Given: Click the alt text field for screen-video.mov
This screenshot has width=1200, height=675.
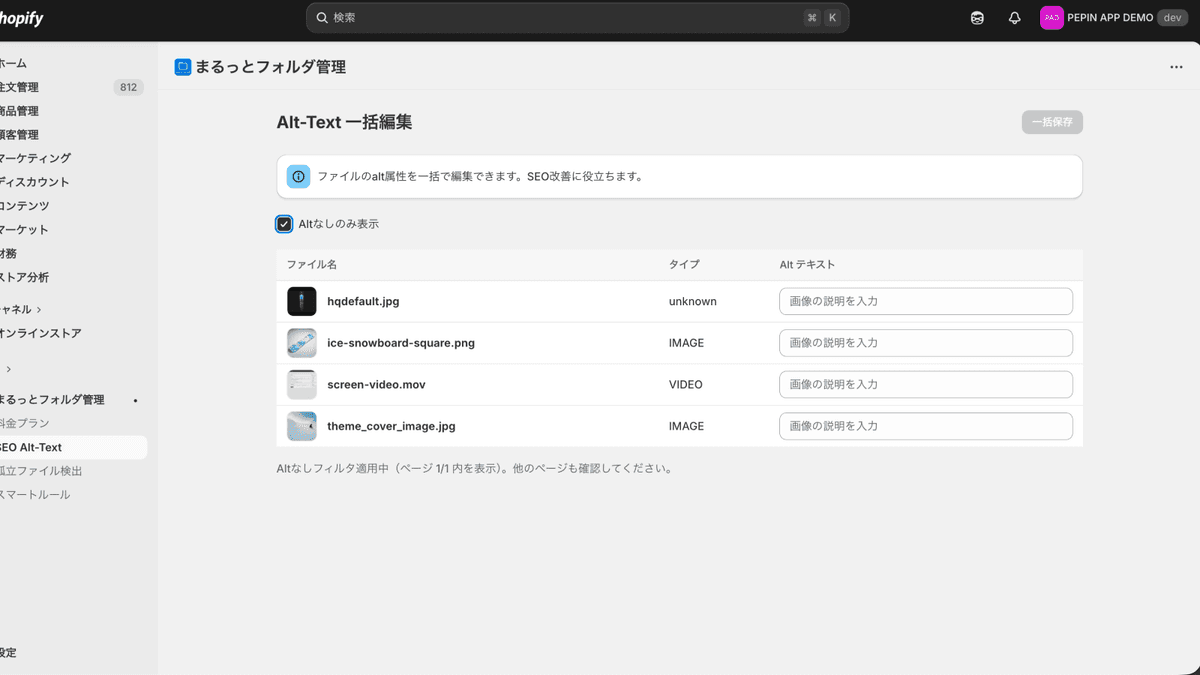Looking at the screenshot, I should click(x=925, y=384).
